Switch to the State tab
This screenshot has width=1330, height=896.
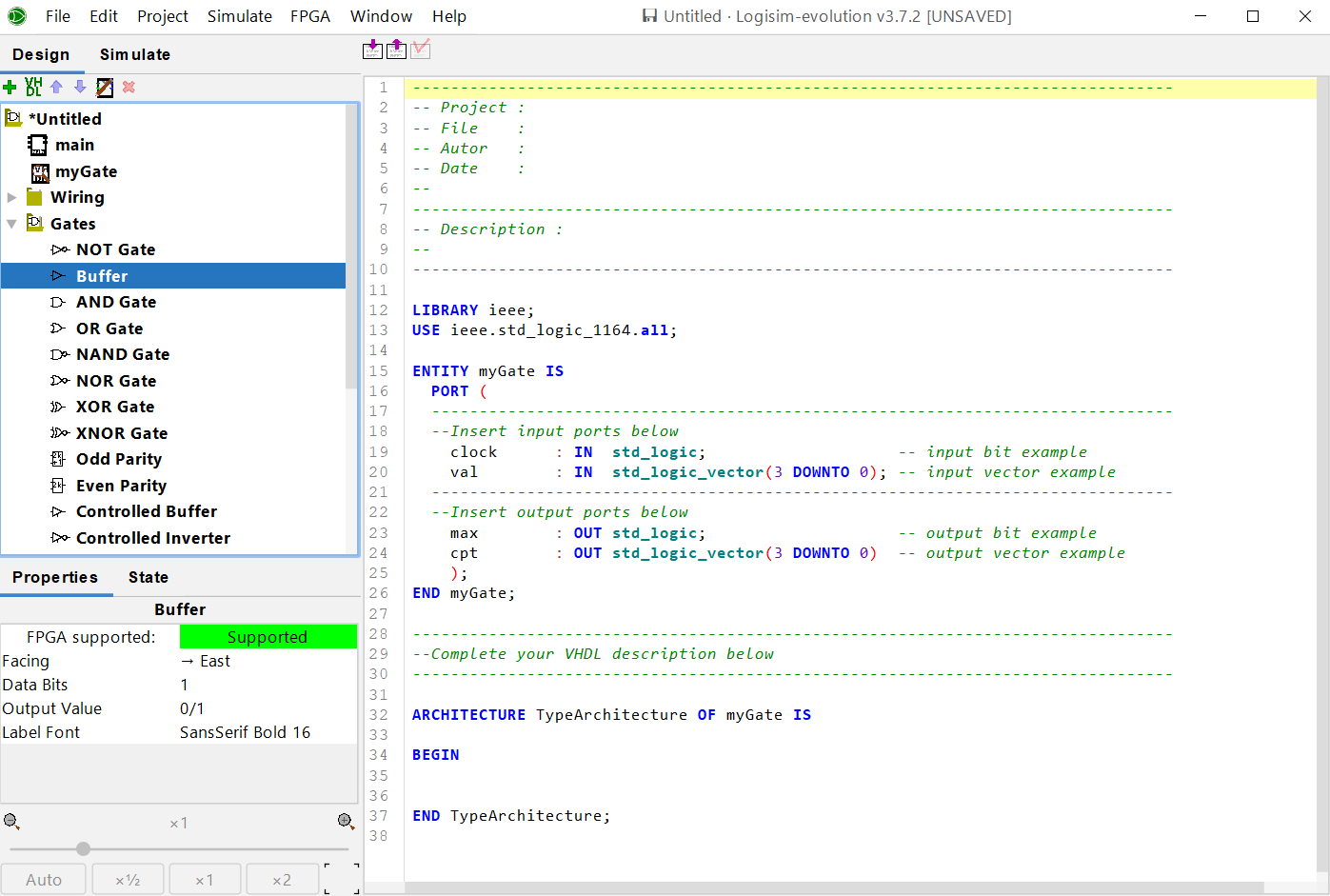point(148,577)
